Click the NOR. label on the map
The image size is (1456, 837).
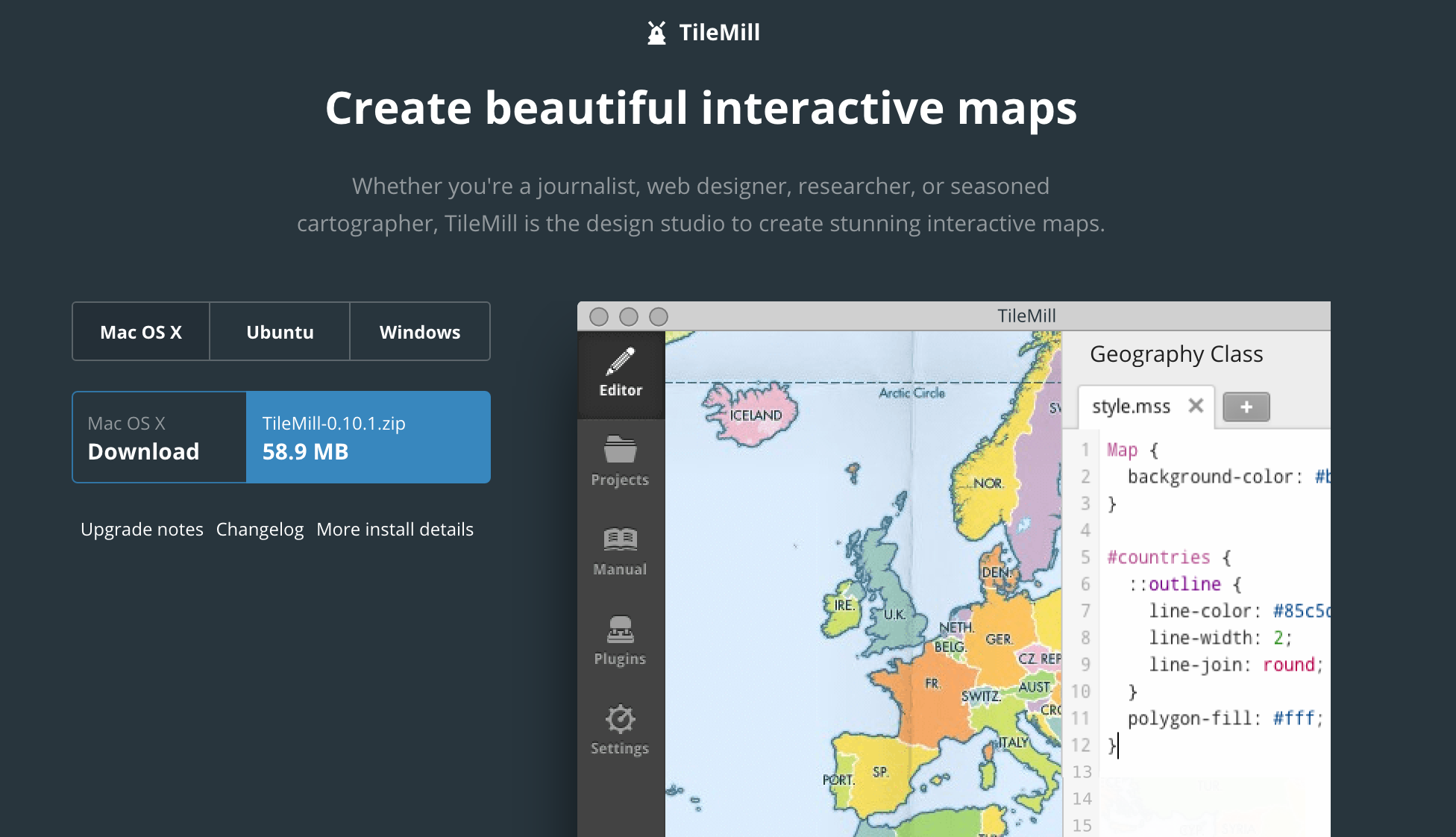tap(988, 483)
